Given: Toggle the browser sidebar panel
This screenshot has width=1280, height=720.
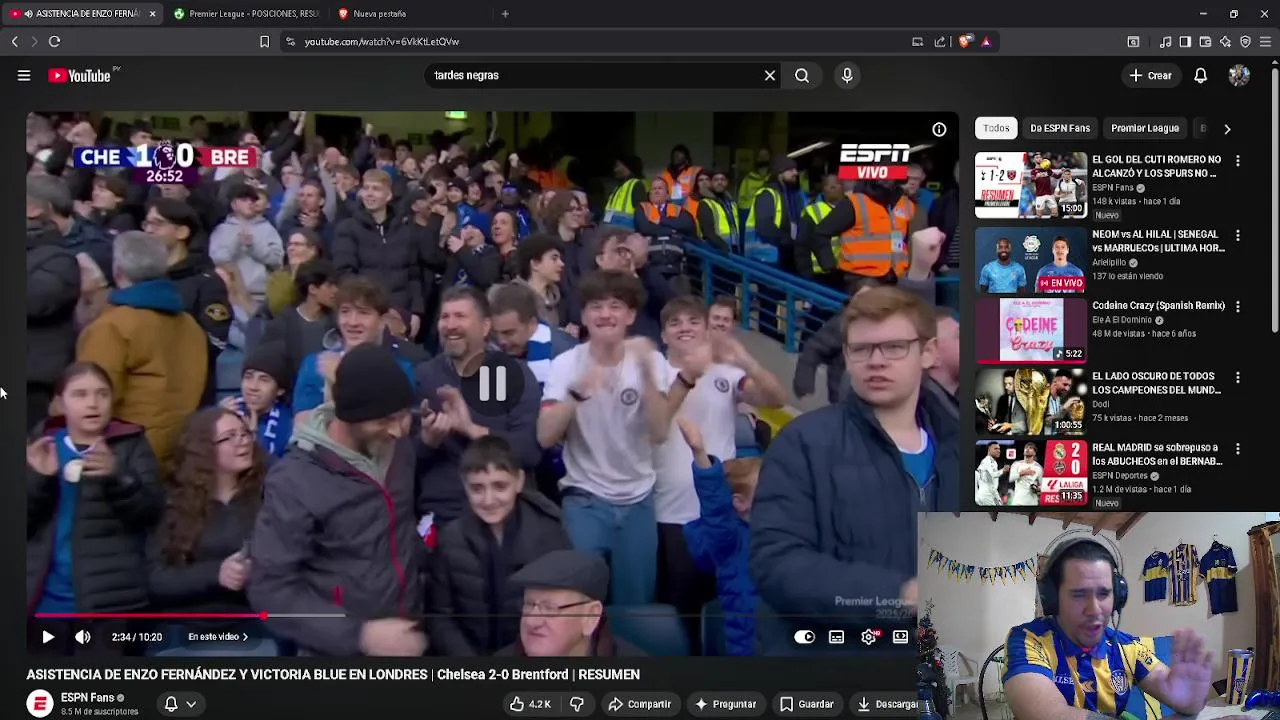Looking at the screenshot, I should (x=1185, y=42).
